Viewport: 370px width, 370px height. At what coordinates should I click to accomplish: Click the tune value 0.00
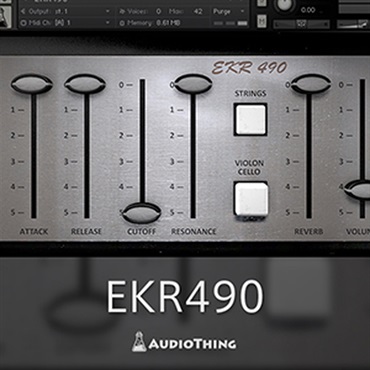pos(308,10)
